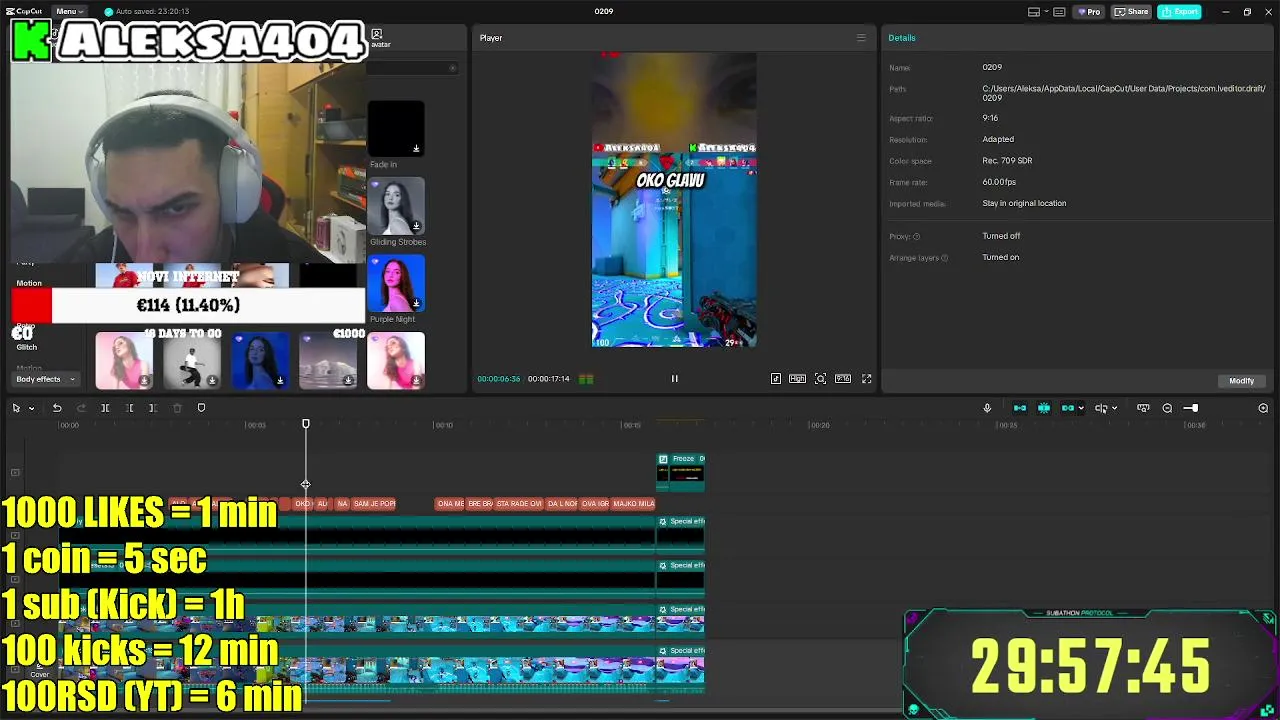The height and width of the screenshot is (720, 1280).
Task: Select the Glitch effects category
Action: [x=27, y=347]
